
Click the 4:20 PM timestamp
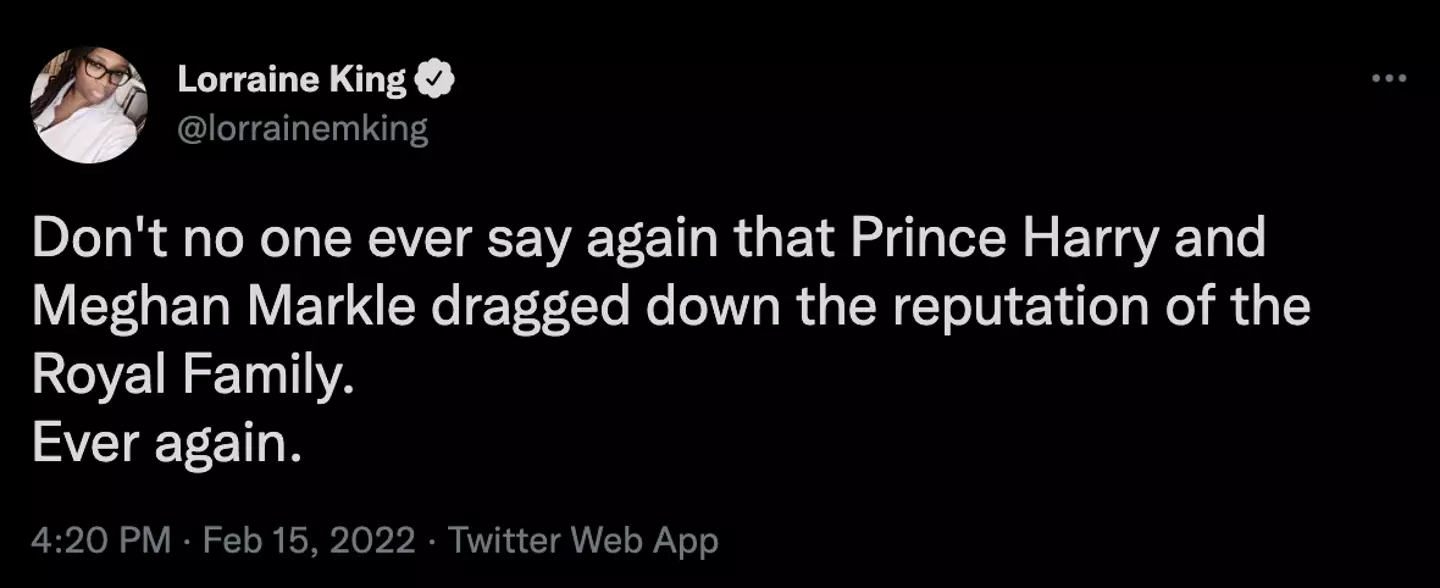(100, 541)
